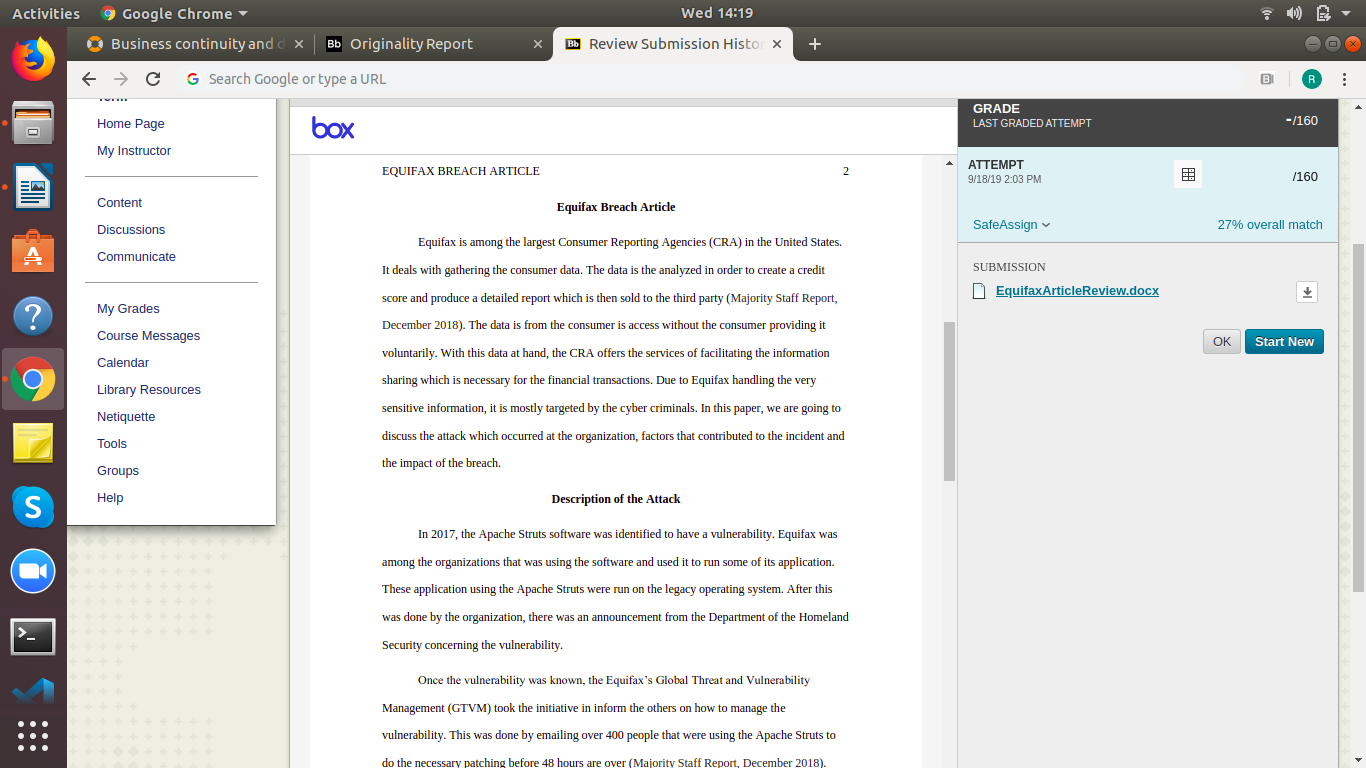Image resolution: width=1366 pixels, height=768 pixels.
Task: Click the OK button
Action: [x=1222, y=342]
